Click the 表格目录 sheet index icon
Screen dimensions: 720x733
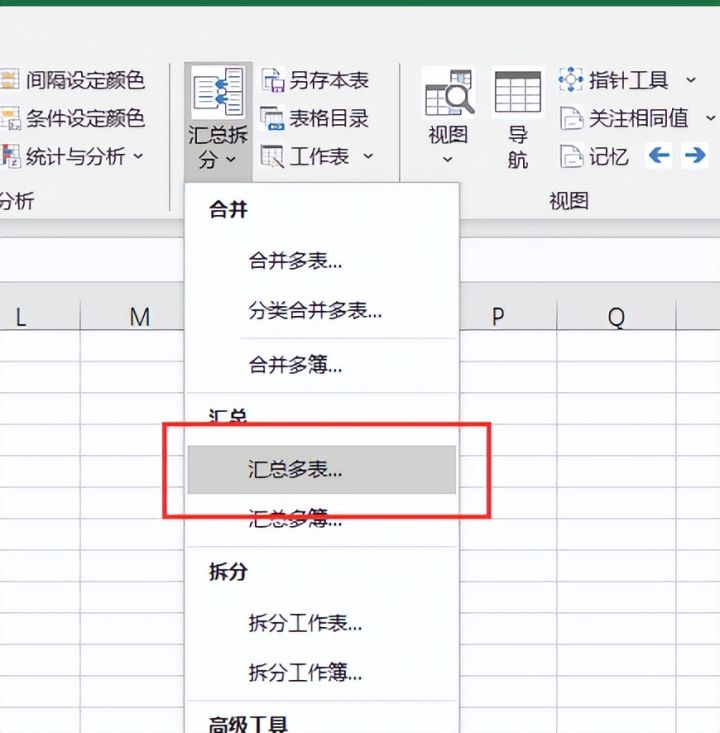[x=273, y=118]
